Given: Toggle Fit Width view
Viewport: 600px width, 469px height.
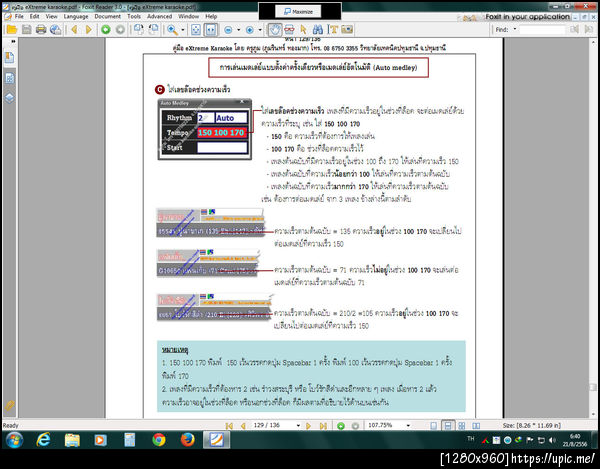Looking at the screenshot, I should pyautogui.click(x=210, y=29).
